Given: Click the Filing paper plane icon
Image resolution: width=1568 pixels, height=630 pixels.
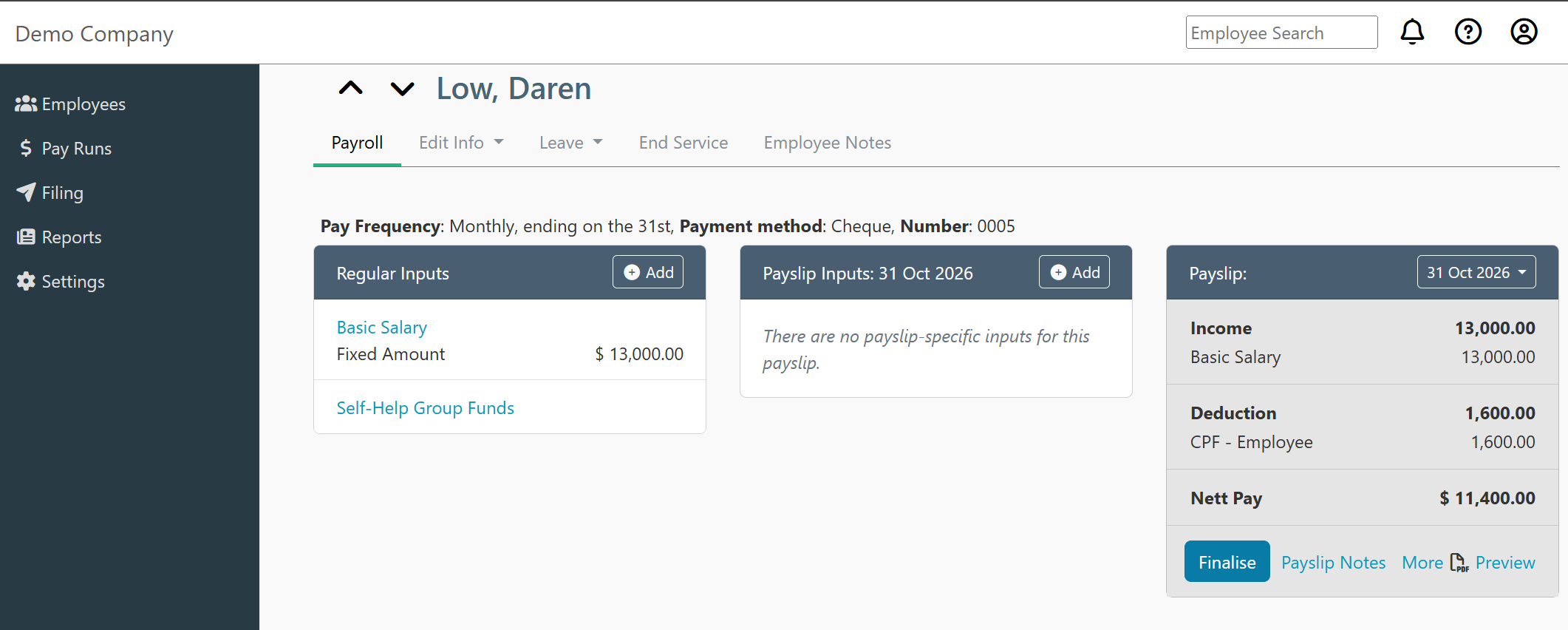Looking at the screenshot, I should click(x=26, y=192).
